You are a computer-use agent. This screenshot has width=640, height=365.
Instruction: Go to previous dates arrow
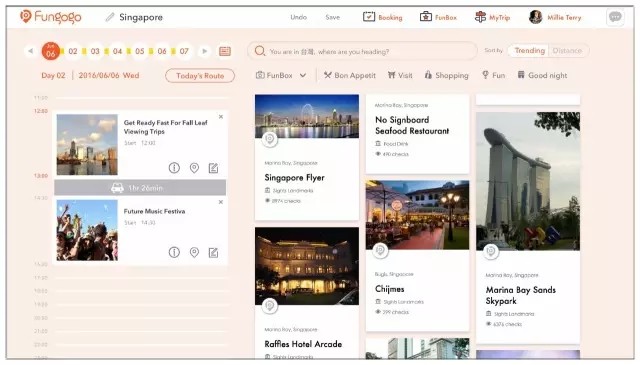coord(30,51)
